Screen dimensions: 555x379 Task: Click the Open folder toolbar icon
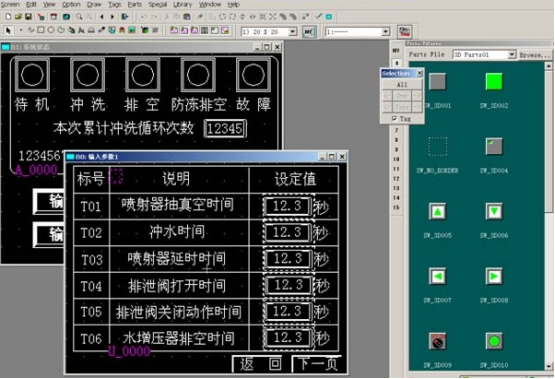(18, 17)
